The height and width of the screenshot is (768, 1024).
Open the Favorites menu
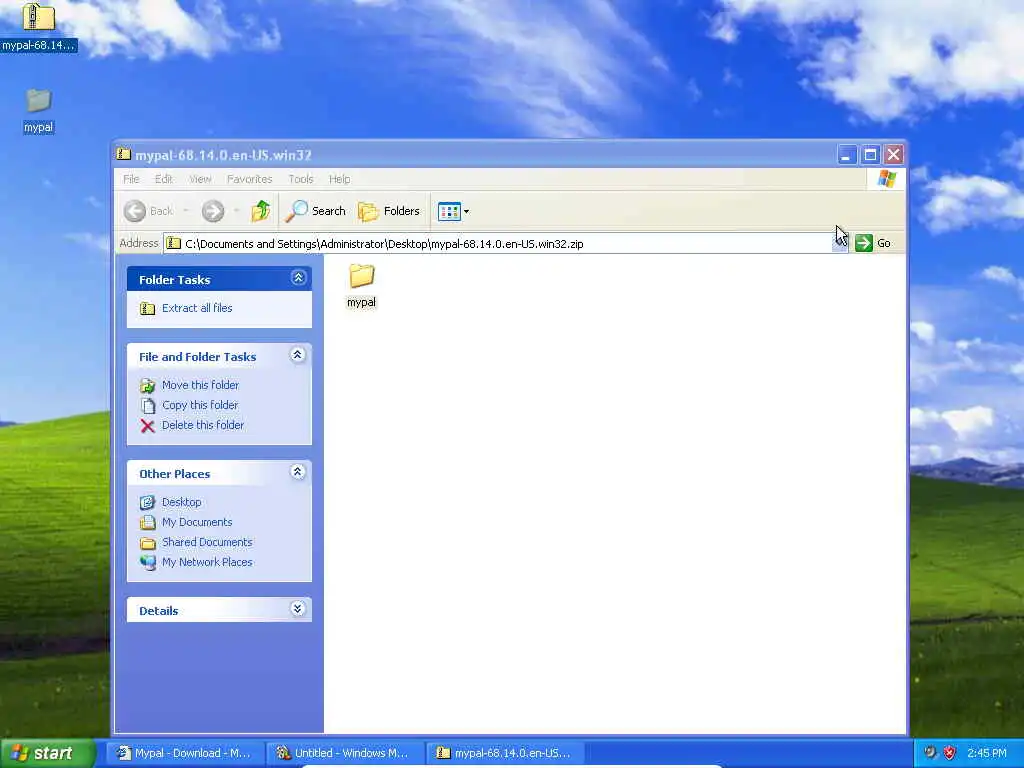249,179
